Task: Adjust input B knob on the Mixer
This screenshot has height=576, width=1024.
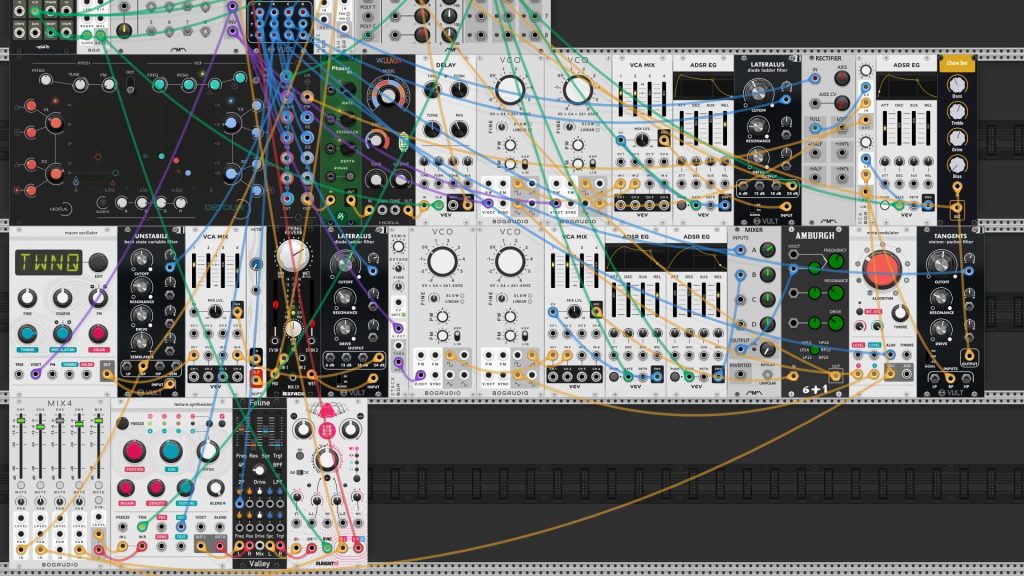Action: (x=768, y=275)
